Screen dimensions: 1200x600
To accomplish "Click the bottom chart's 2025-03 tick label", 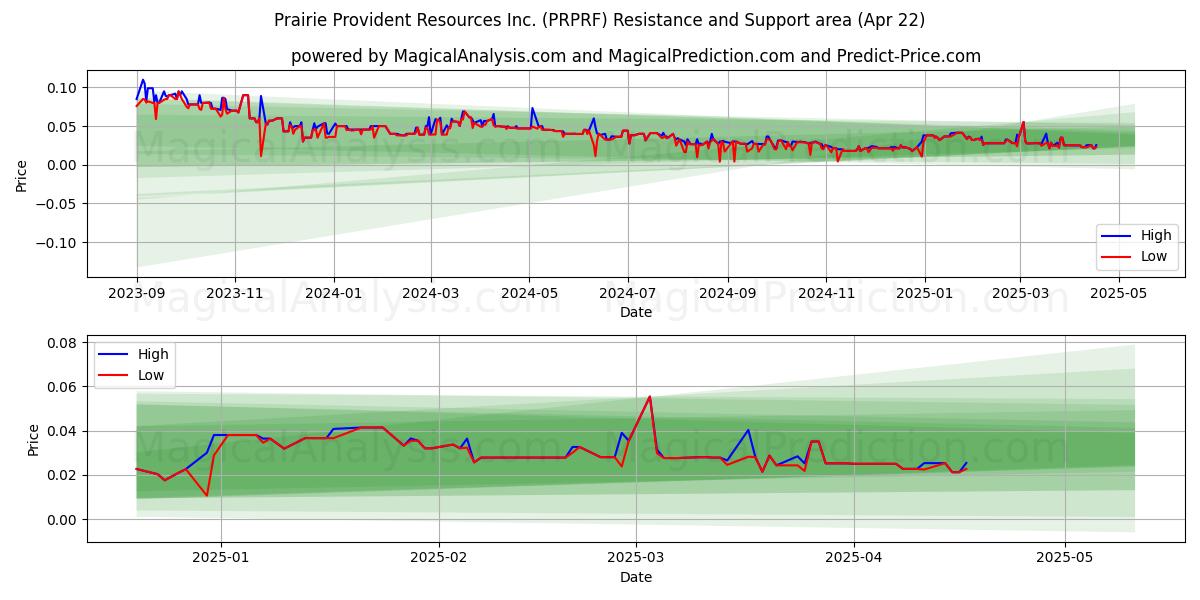I will pyautogui.click(x=636, y=557).
